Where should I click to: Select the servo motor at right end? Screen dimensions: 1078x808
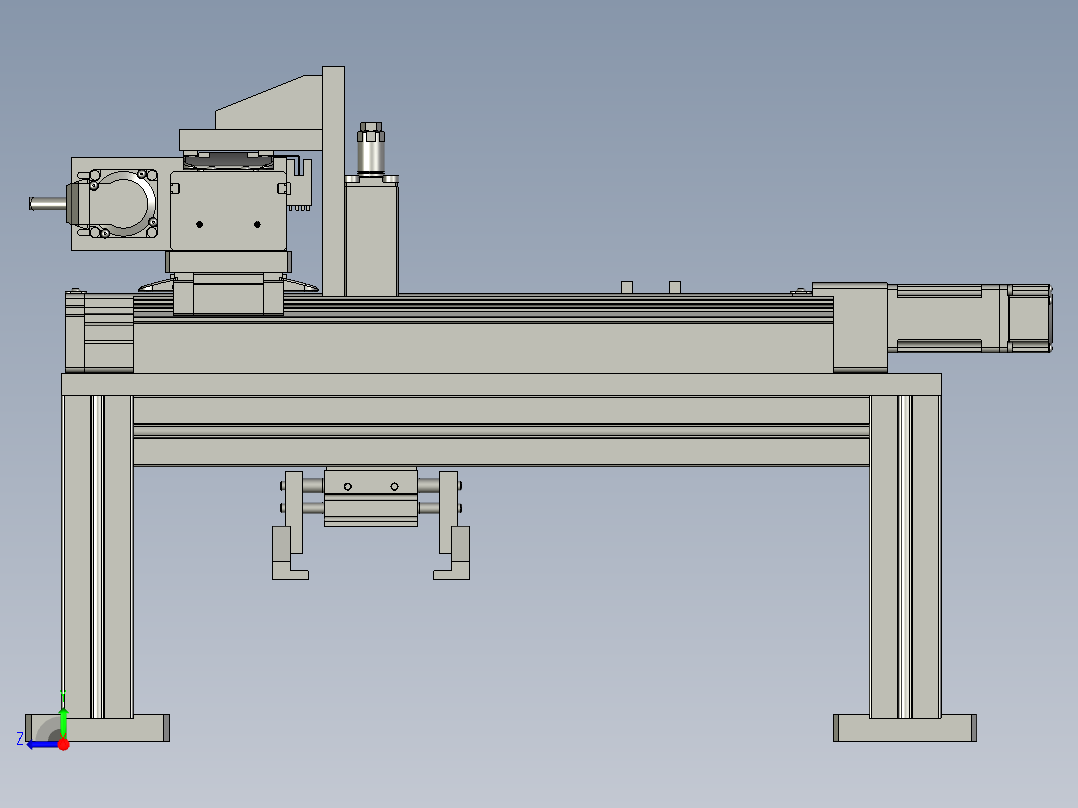[x=969, y=318]
